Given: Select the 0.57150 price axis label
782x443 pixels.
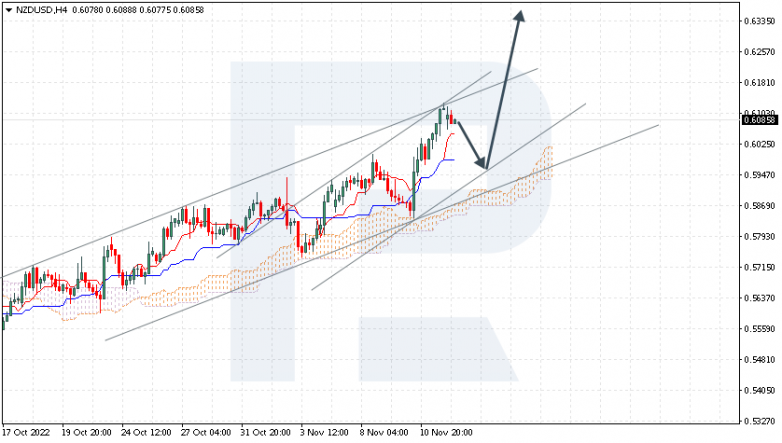Looking at the screenshot, I should tap(760, 267).
